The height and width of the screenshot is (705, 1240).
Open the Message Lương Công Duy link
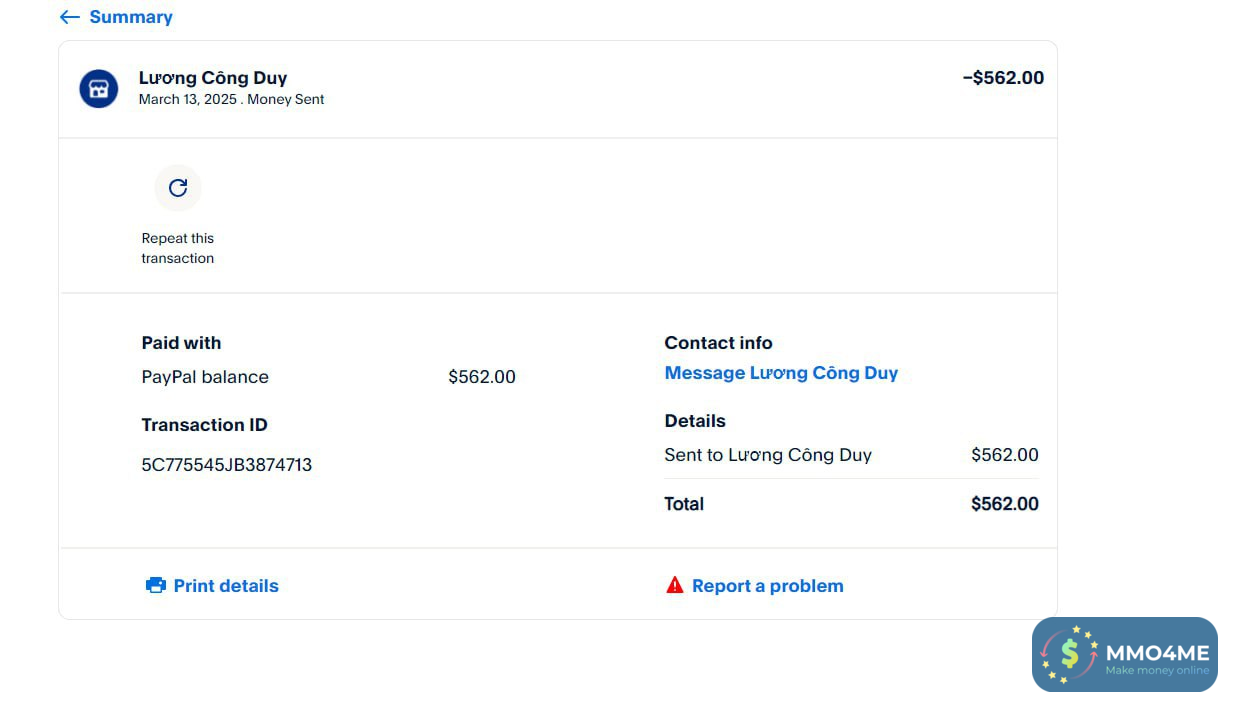781,373
